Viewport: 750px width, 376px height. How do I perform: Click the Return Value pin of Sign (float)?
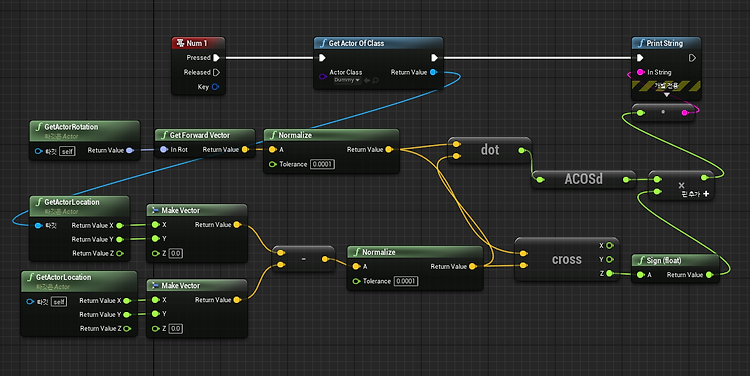(709, 275)
